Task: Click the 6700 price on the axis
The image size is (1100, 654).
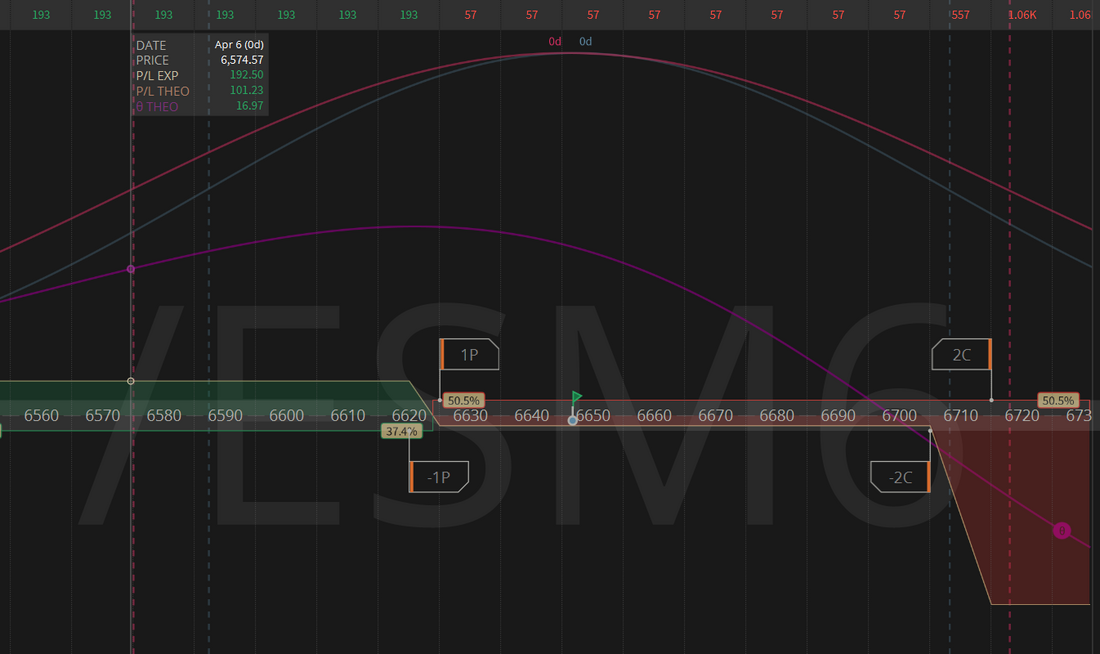Action: [x=900, y=415]
